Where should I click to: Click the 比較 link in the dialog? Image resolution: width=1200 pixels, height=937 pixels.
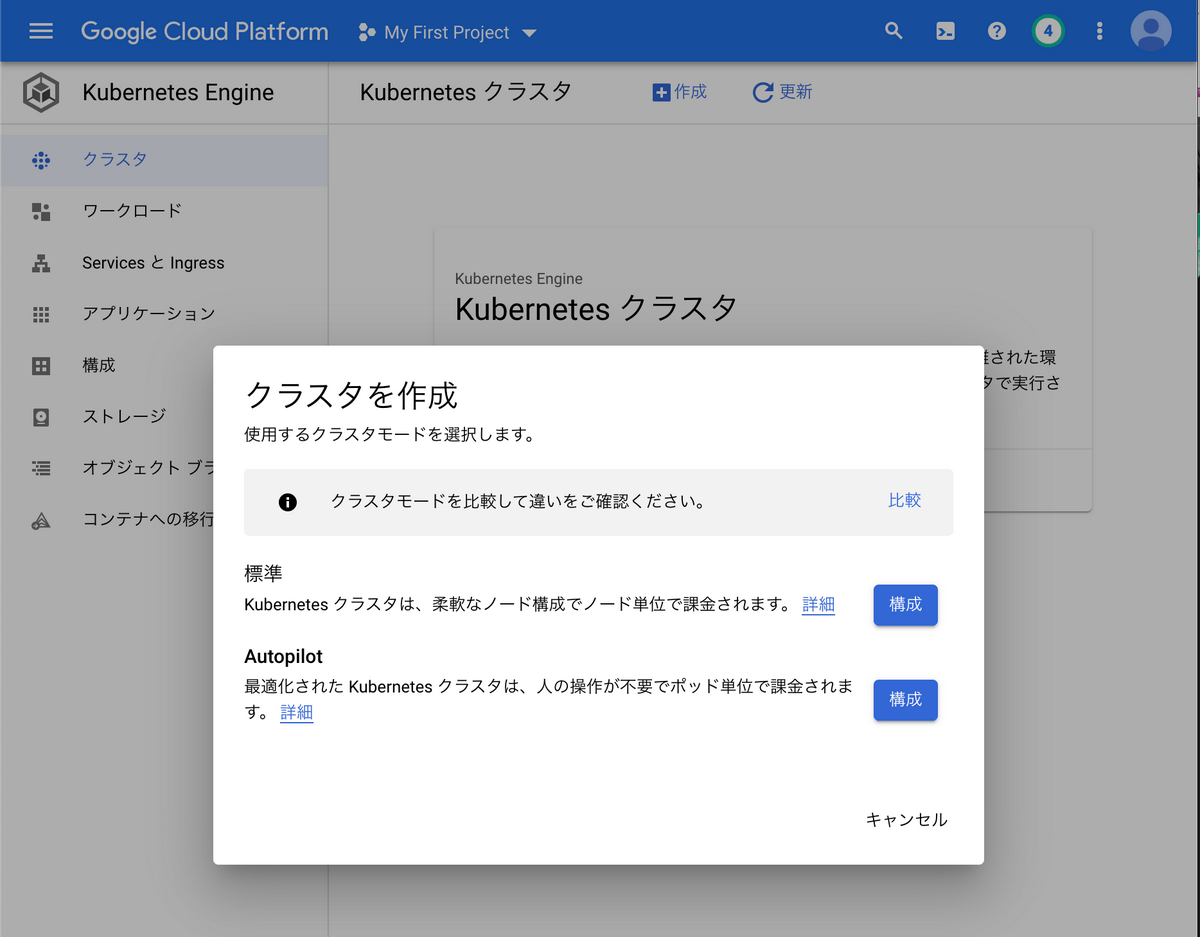pyautogui.click(x=905, y=500)
